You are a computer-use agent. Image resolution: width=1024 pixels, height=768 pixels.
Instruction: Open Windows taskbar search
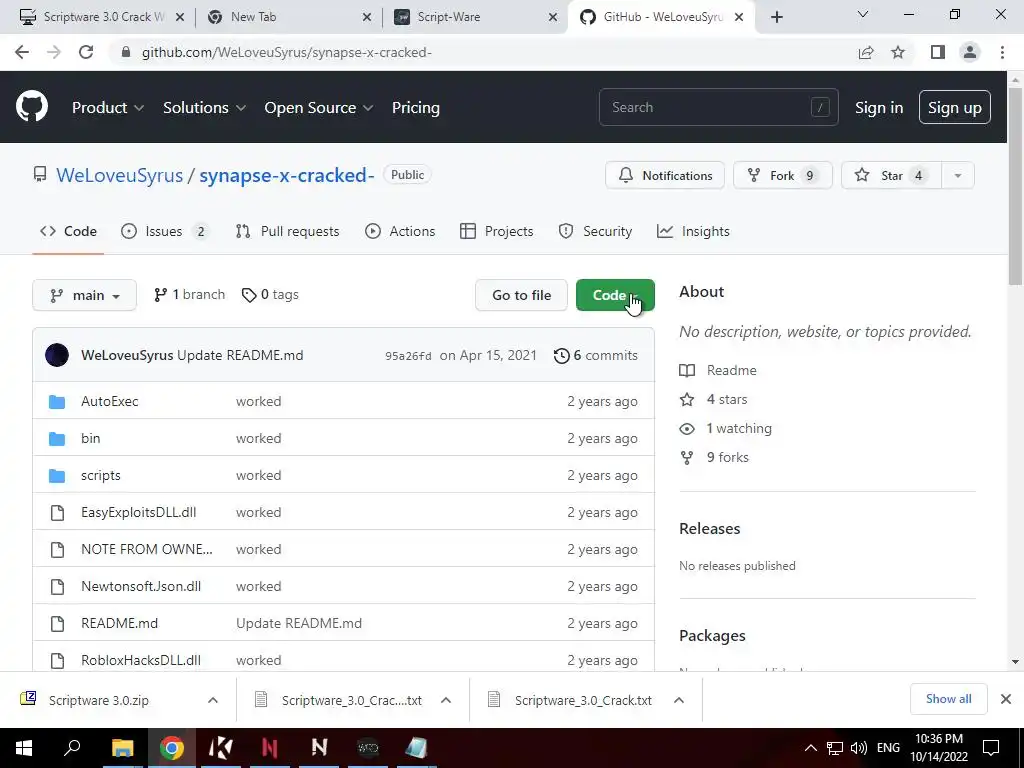pos(72,747)
